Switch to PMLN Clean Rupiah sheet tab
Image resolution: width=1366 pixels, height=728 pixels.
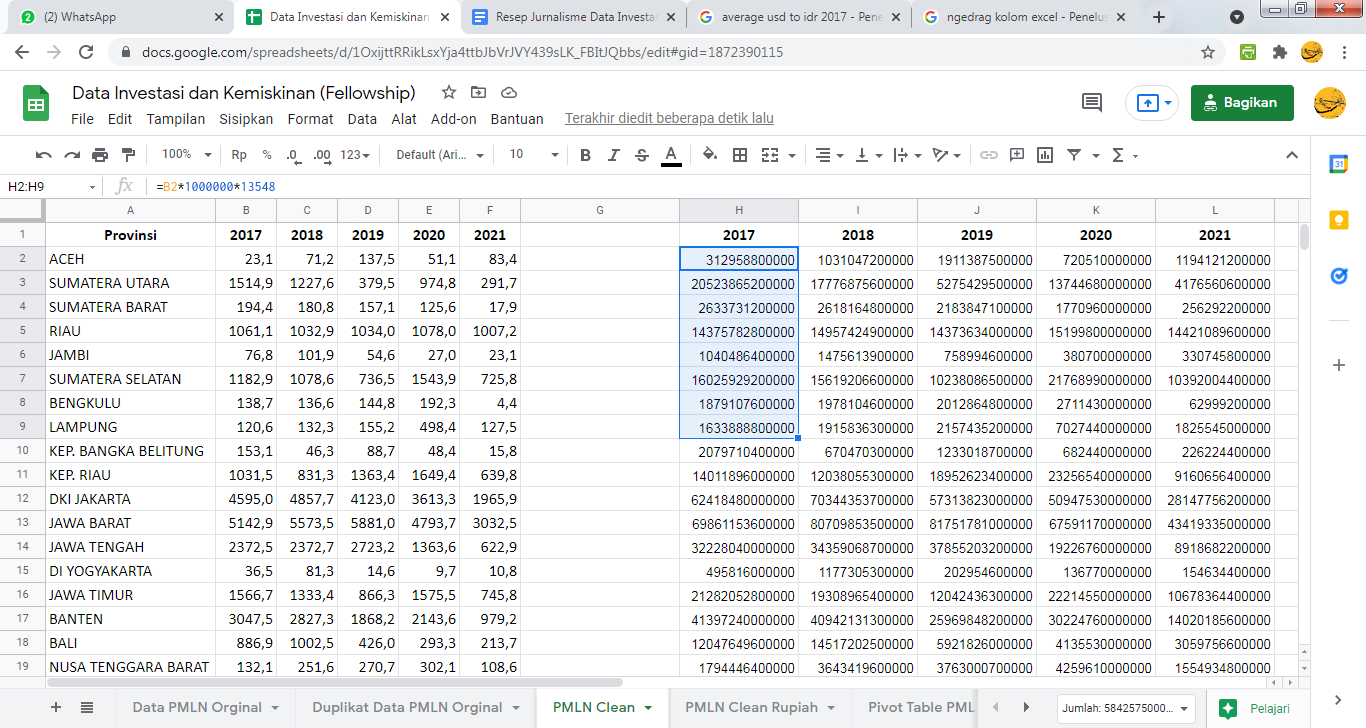[x=751, y=707]
